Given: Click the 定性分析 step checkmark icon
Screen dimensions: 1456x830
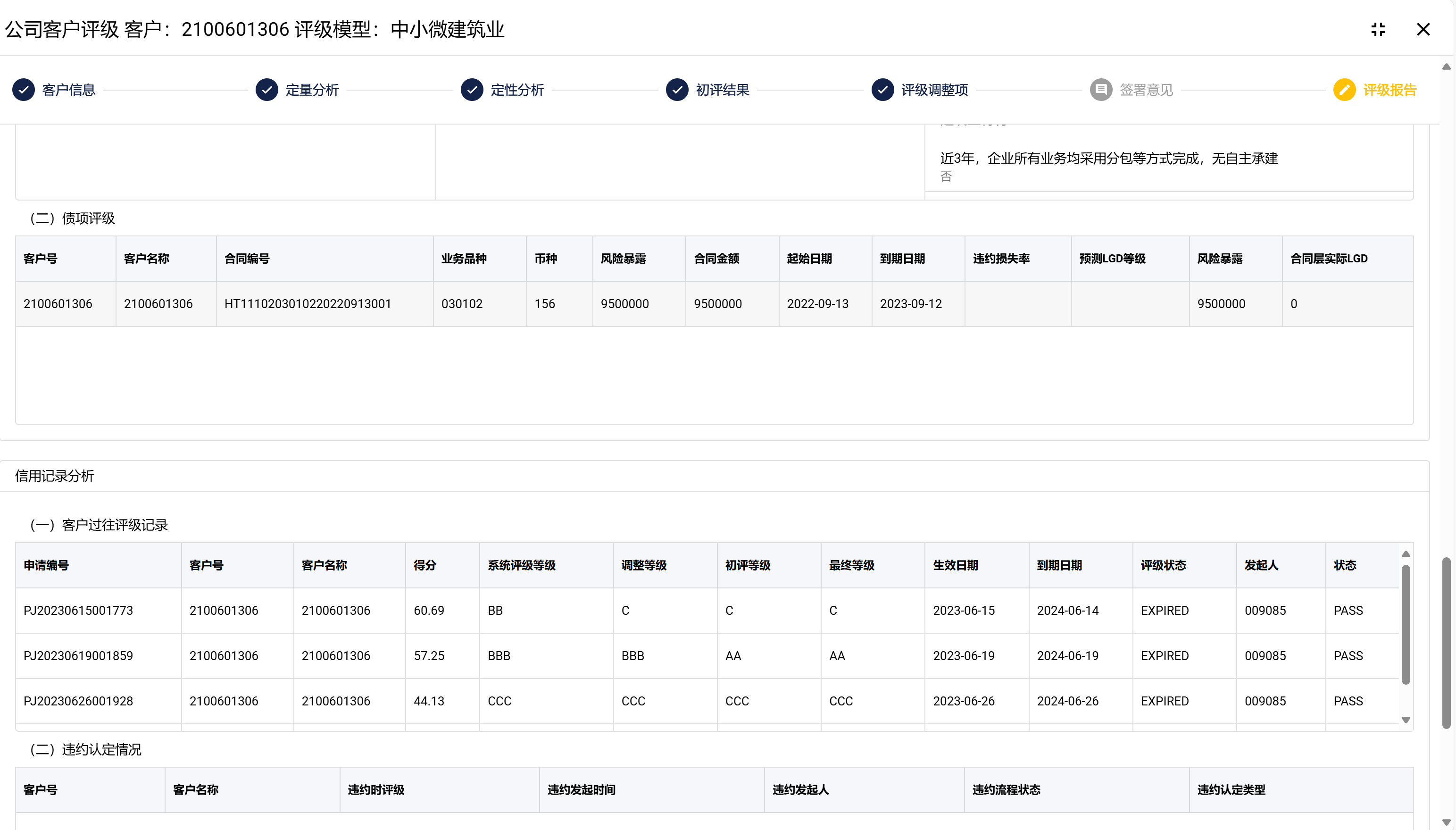Looking at the screenshot, I should click(472, 90).
